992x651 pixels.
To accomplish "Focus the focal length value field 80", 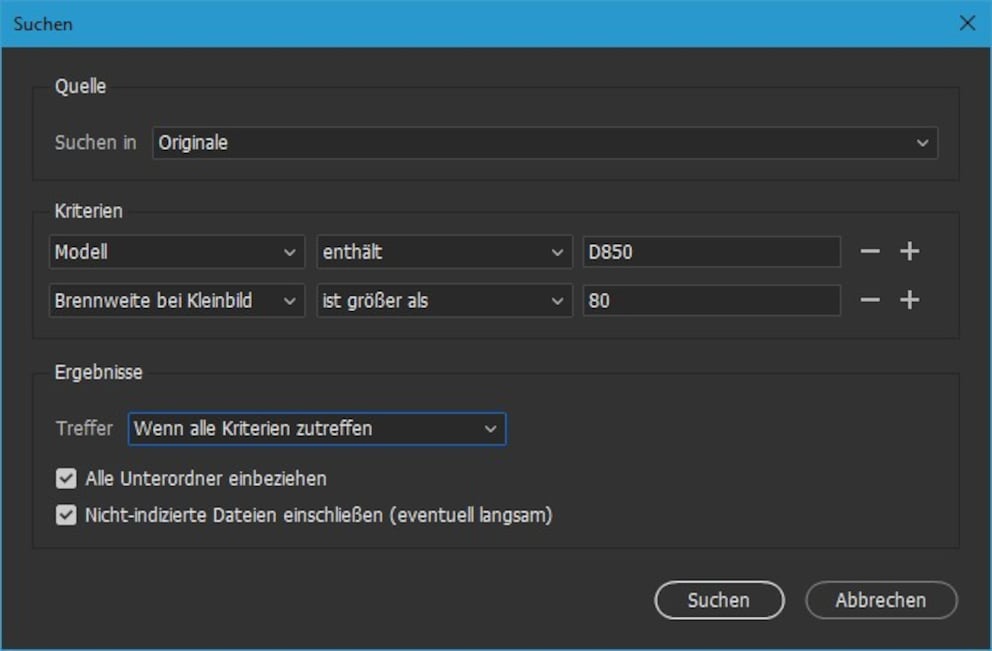I will [x=712, y=301].
